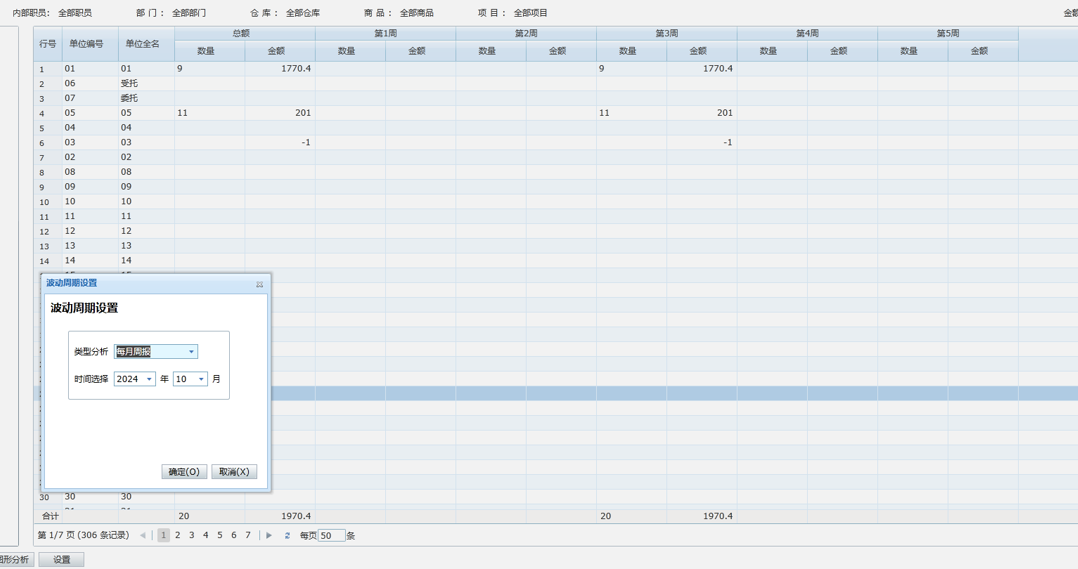The height and width of the screenshot is (569, 1078).
Task: Go to page 4 in pagination
Action: coord(206,536)
